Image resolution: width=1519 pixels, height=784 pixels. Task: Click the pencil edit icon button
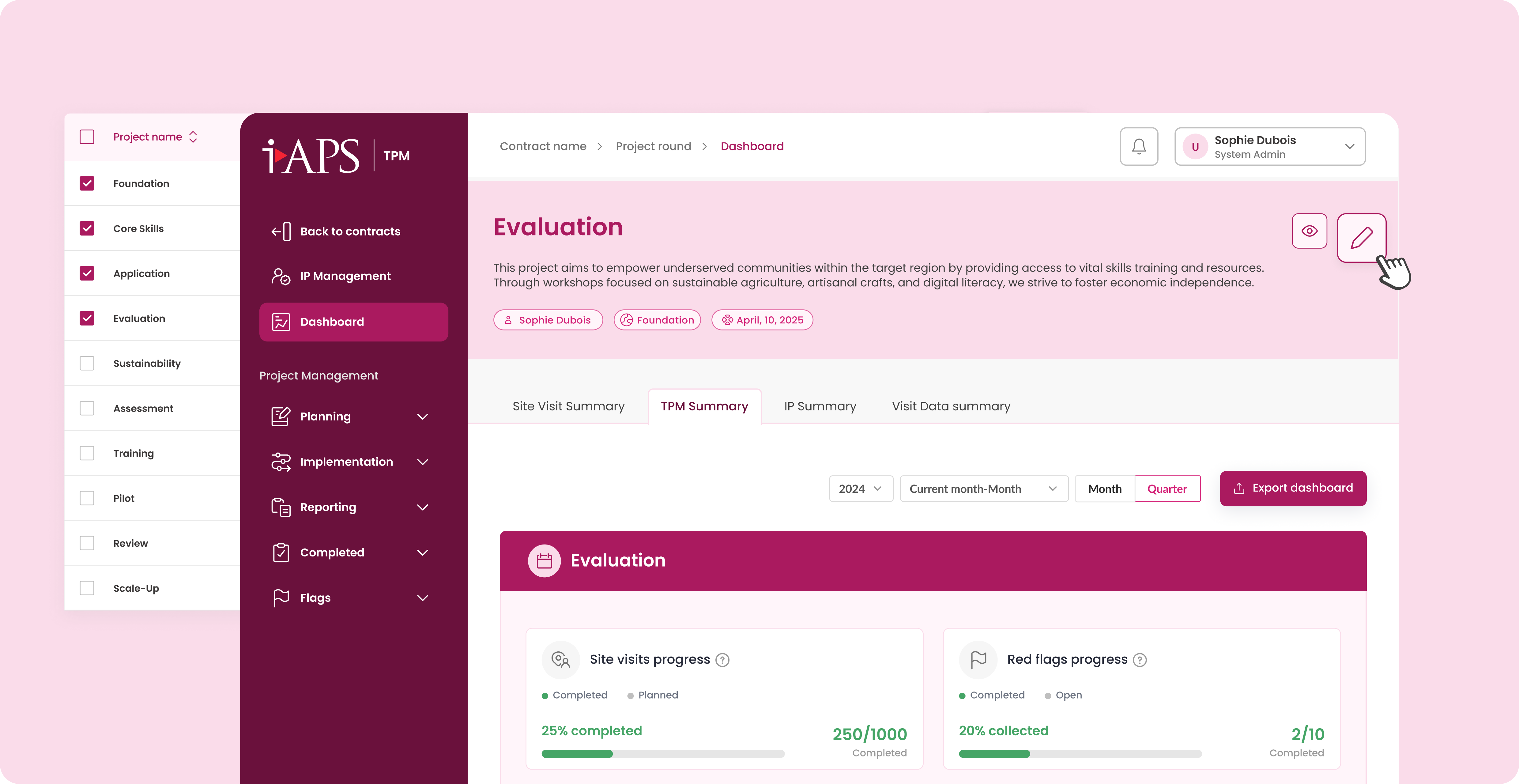click(x=1361, y=238)
